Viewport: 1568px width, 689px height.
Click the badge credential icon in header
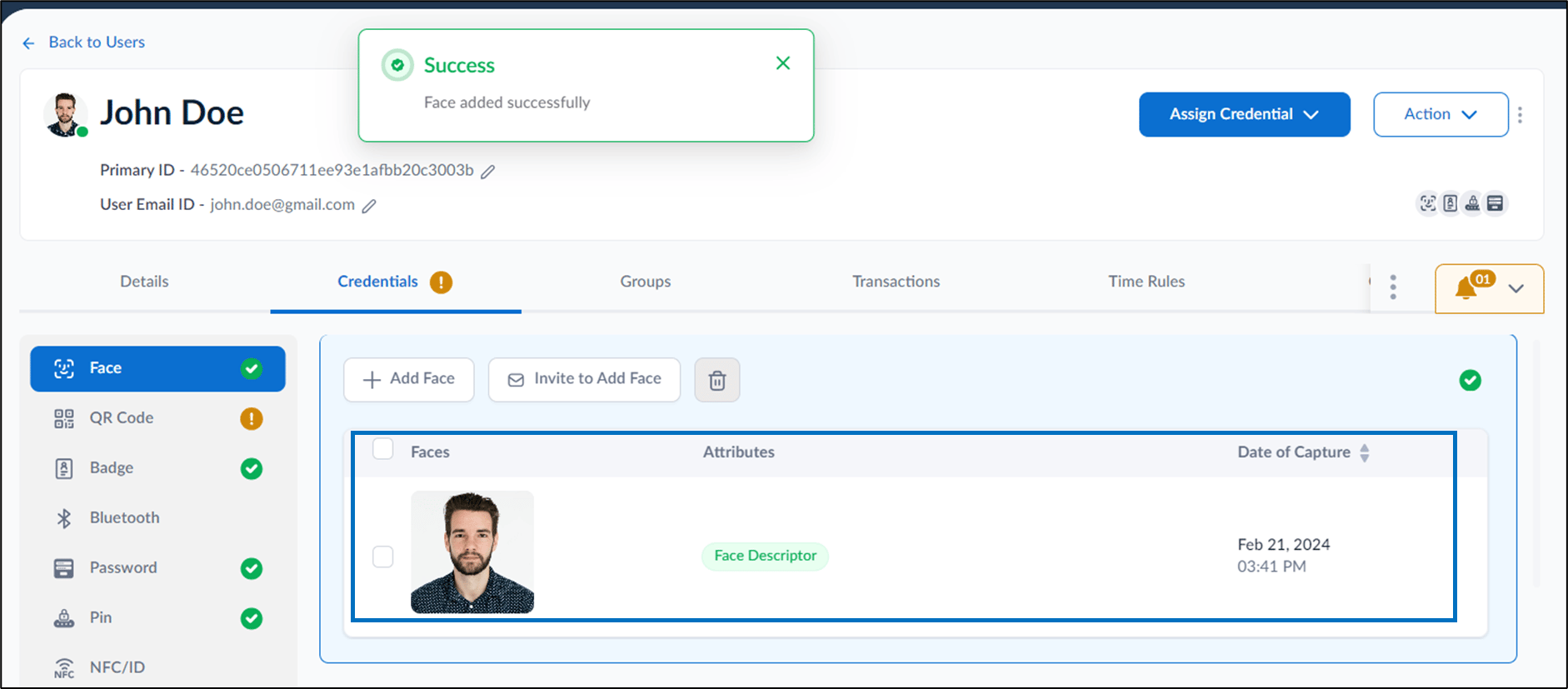coord(1451,203)
